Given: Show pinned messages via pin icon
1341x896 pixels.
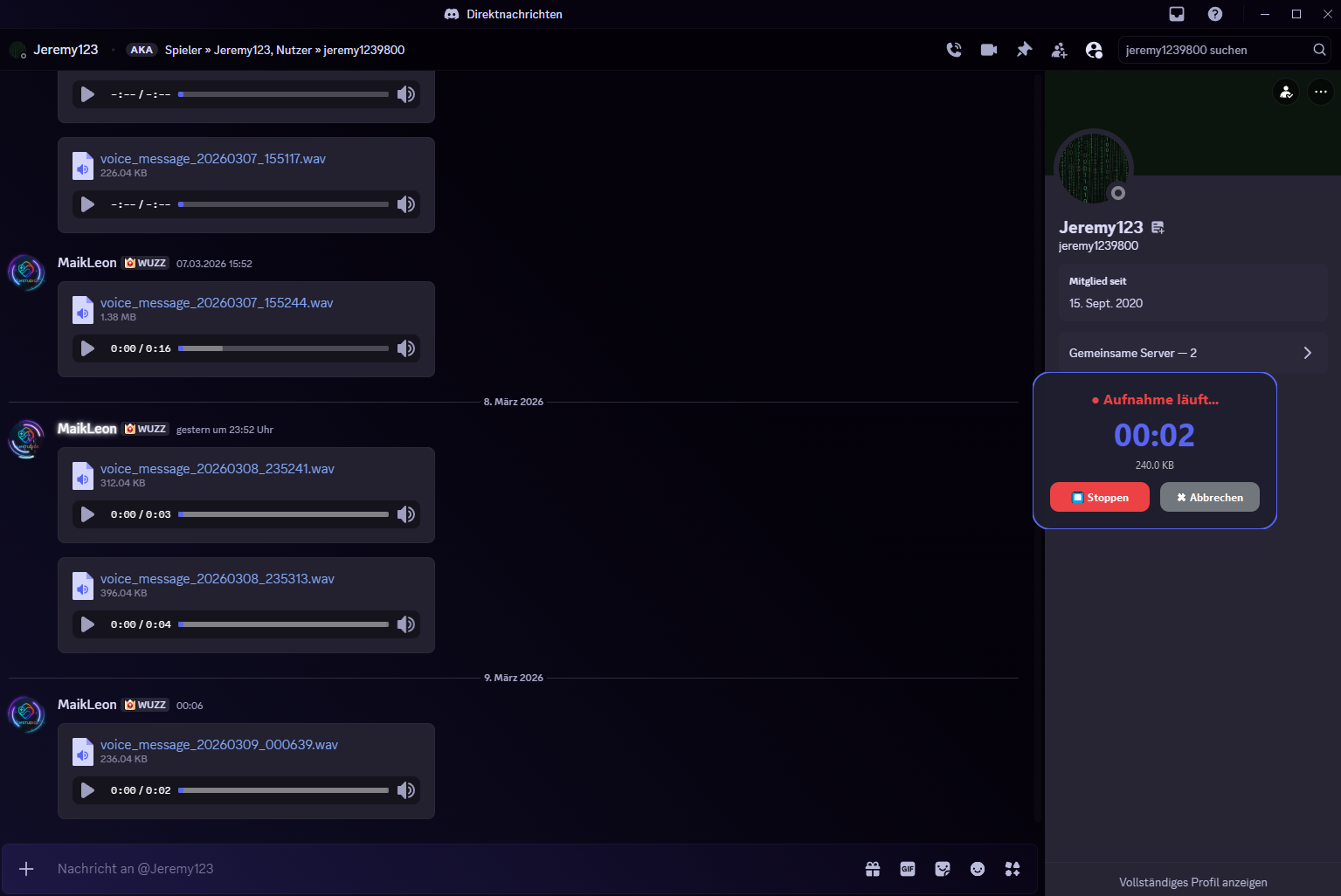Looking at the screenshot, I should pos(1024,50).
